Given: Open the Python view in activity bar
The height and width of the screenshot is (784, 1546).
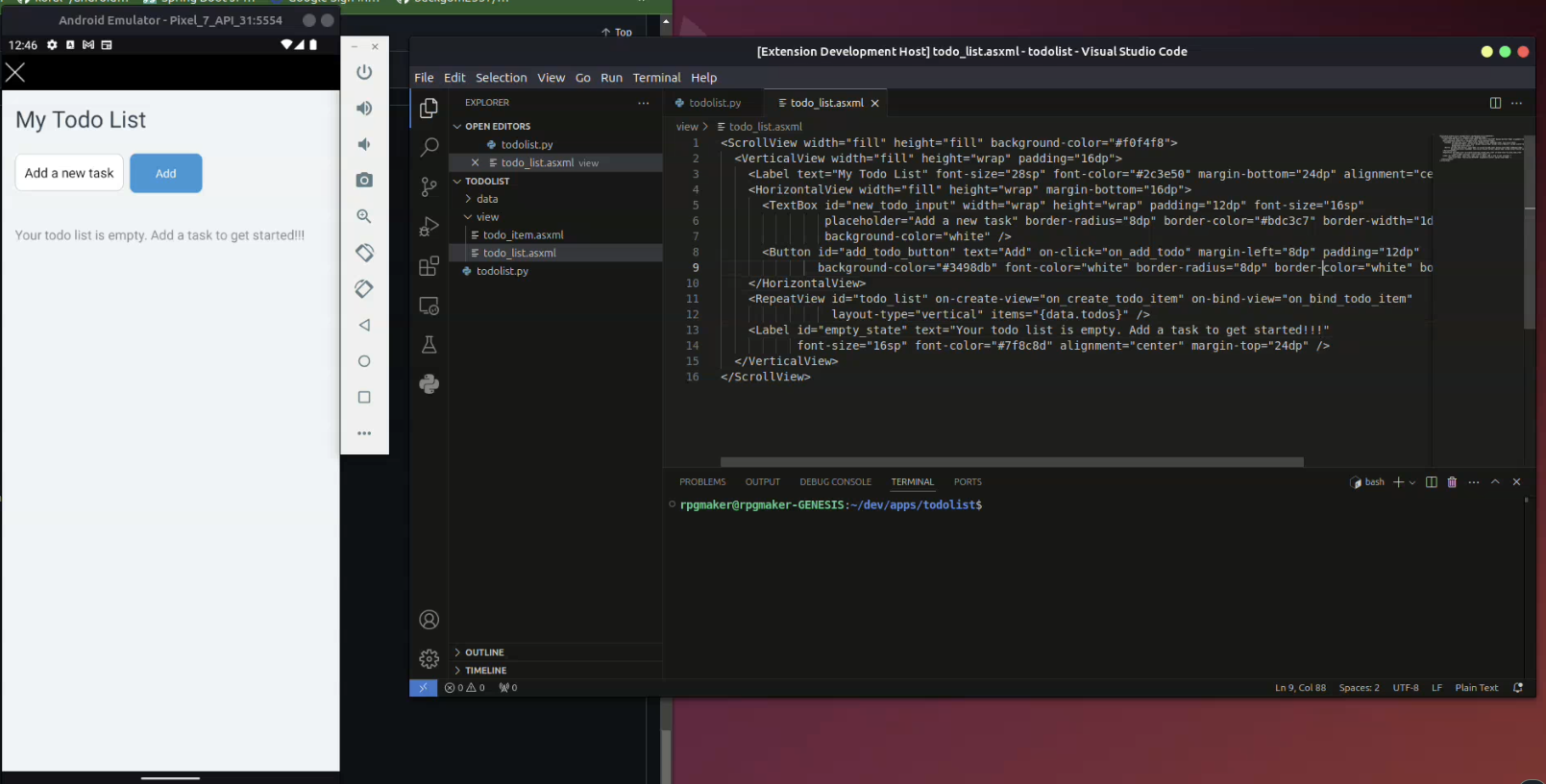Looking at the screenshot, I should point(429,384).
